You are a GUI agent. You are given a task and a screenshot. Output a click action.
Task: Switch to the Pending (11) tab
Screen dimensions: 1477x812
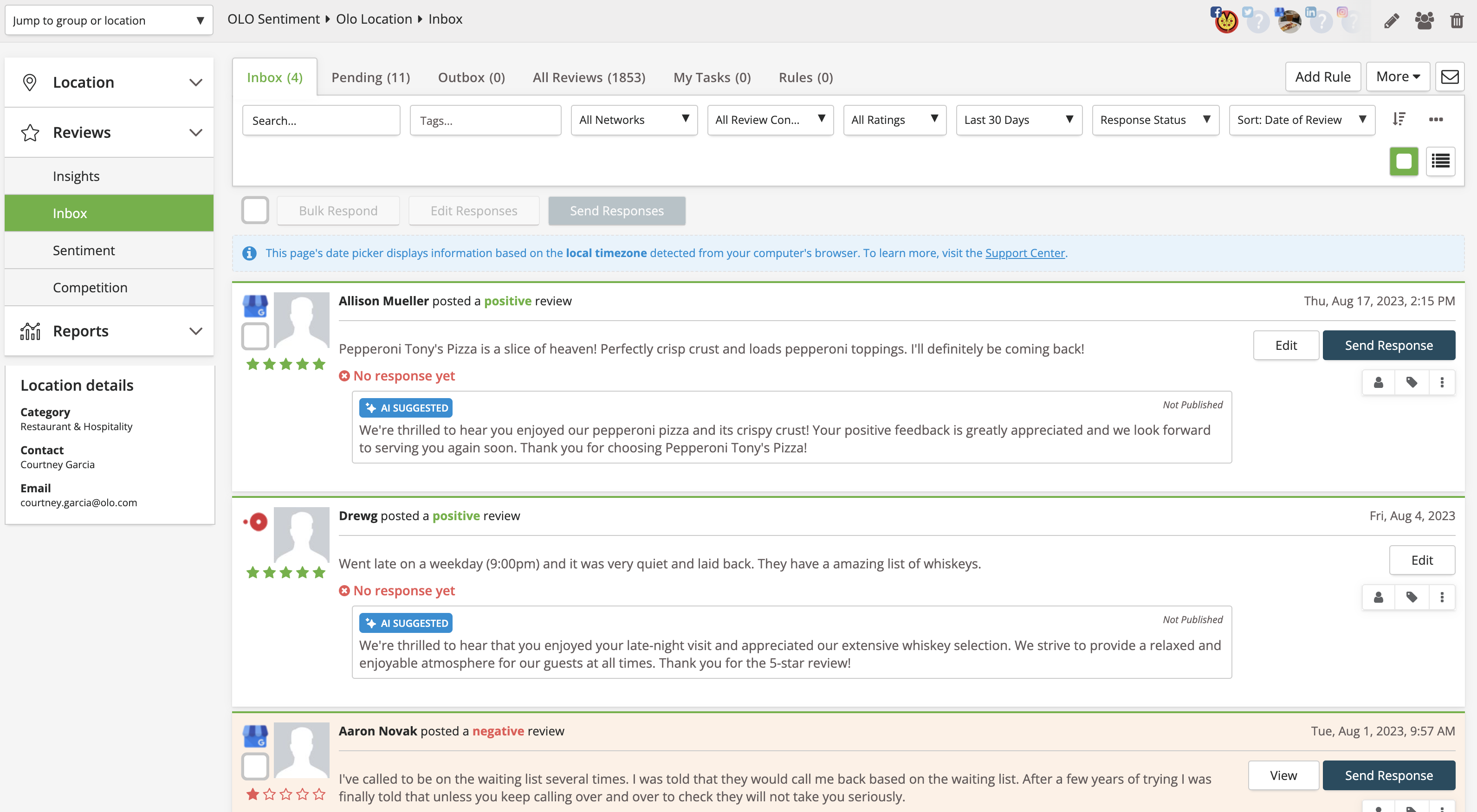pyautogui.click(x=370, y=77)
